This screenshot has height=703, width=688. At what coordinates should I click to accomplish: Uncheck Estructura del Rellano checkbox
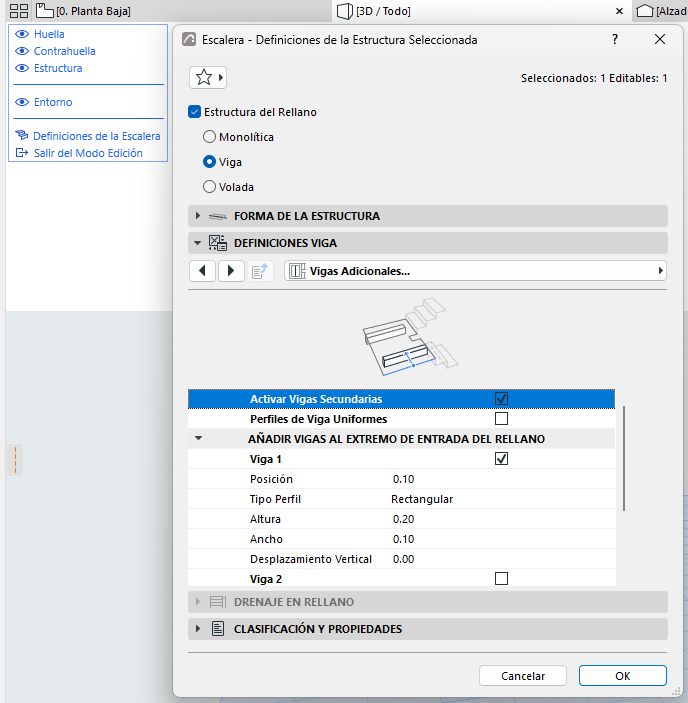[194, 112]
